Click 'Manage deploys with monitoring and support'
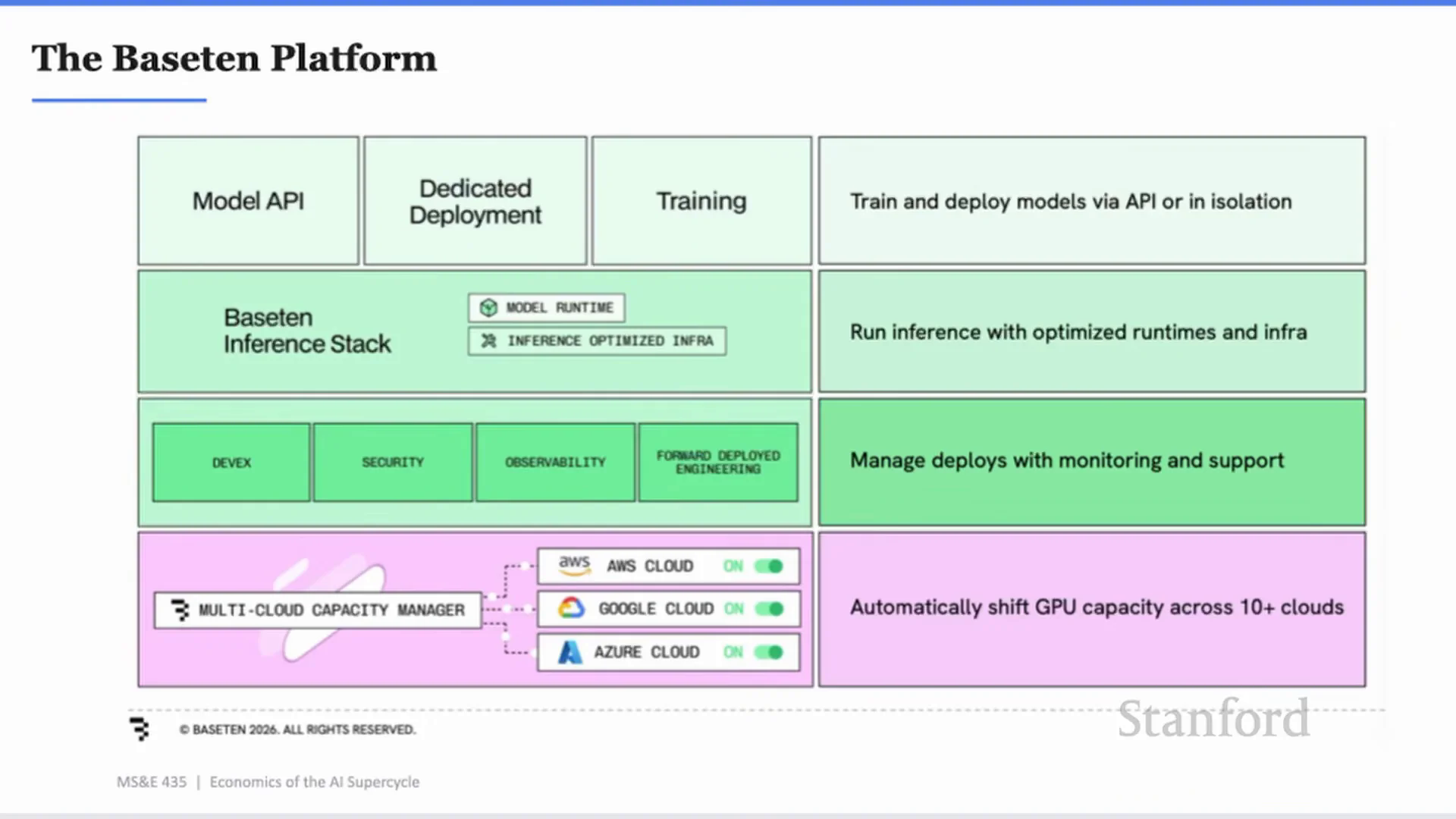 [x=1067, y=460]
